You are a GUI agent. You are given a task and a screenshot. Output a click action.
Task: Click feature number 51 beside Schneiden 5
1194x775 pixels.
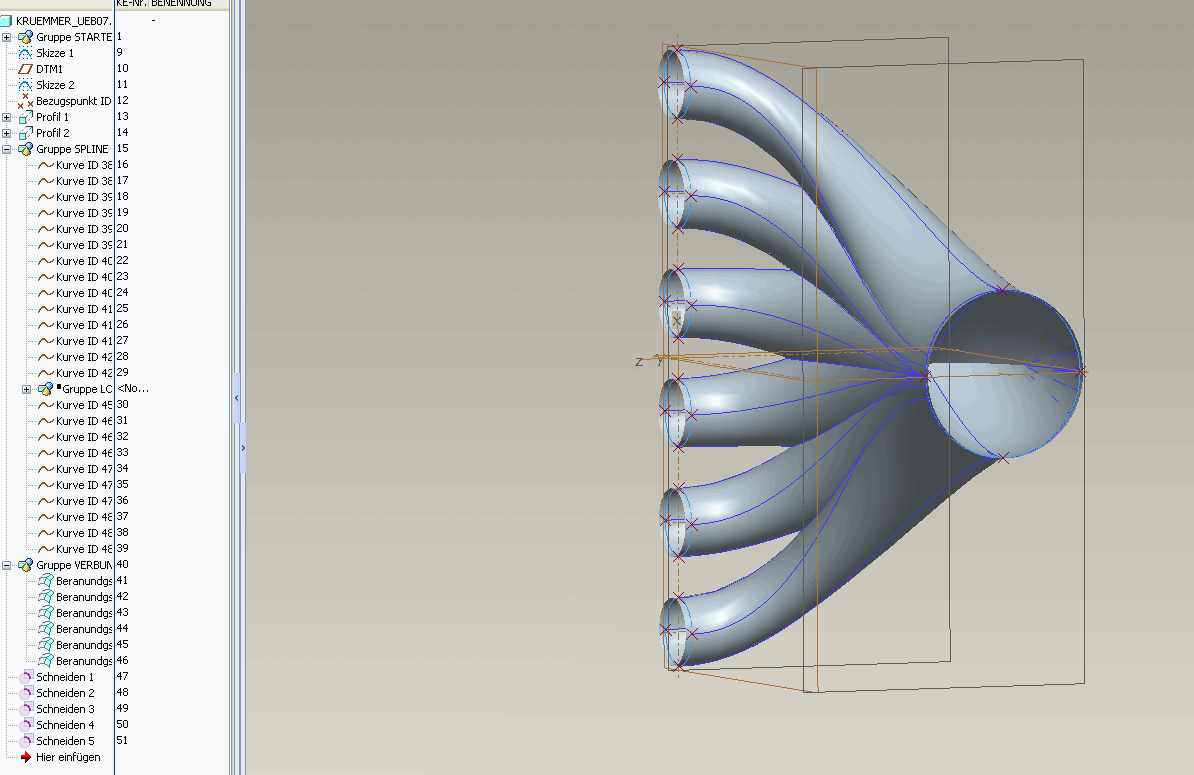[123, 740]
